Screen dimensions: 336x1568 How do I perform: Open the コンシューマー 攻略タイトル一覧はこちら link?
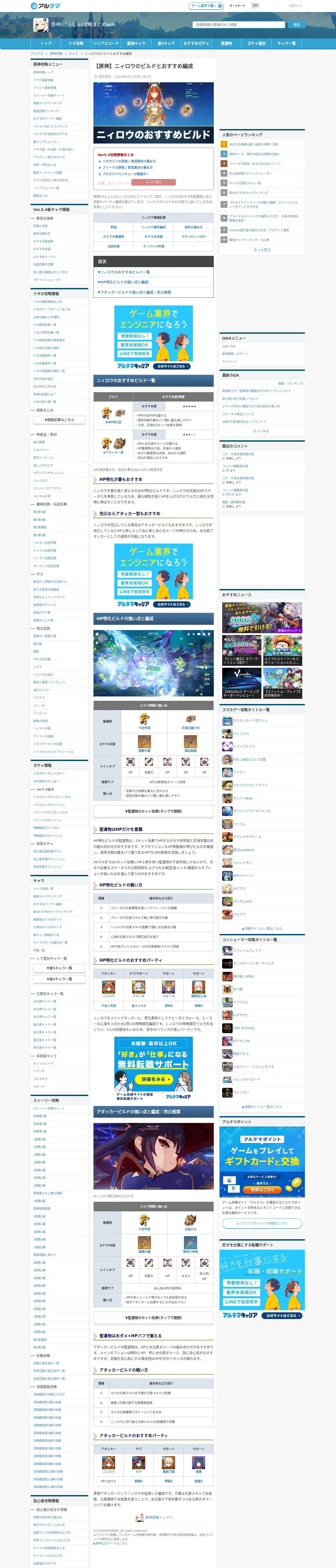(x=262, y=1107)
